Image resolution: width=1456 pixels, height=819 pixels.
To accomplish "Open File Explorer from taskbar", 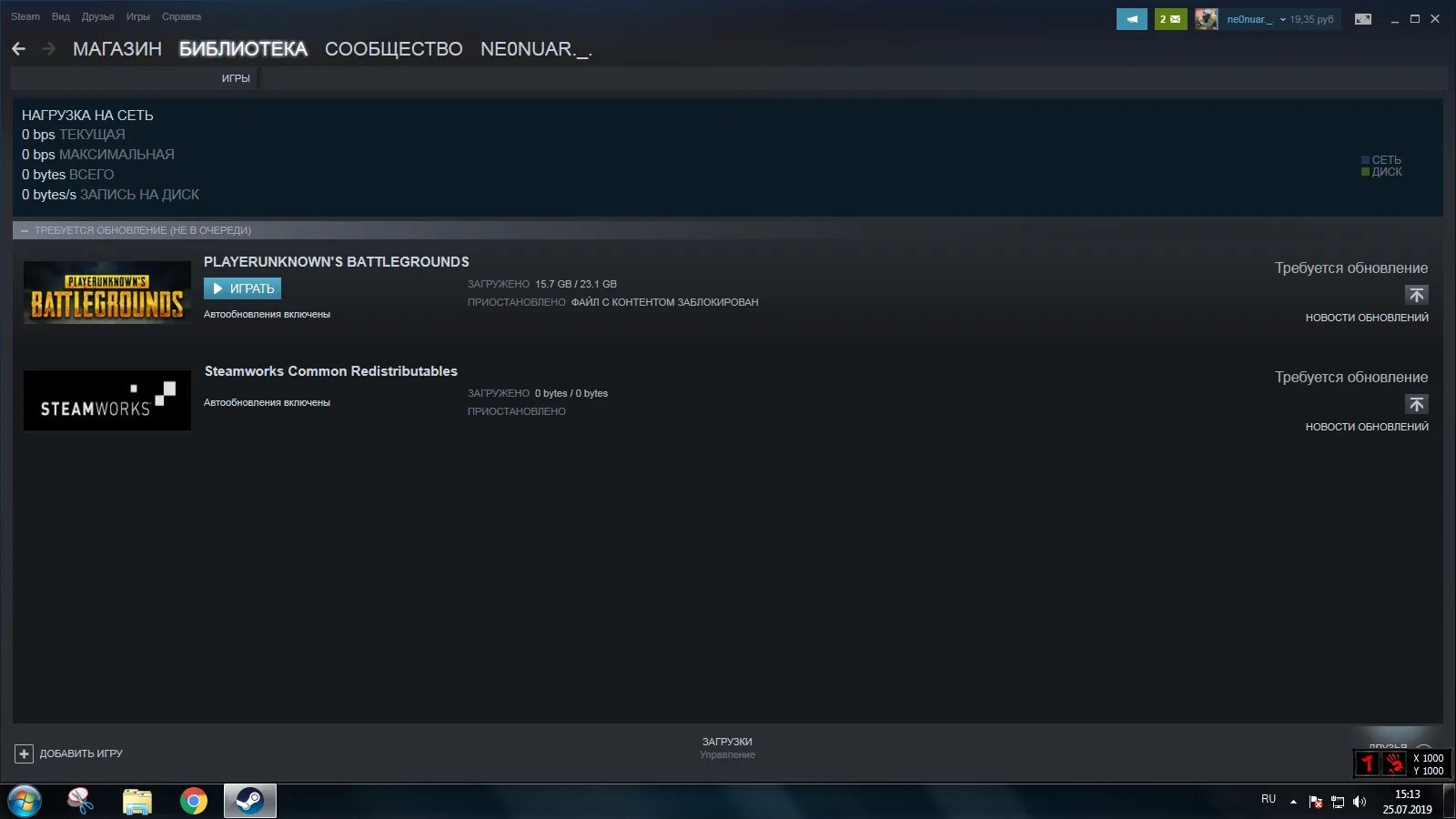I will tap(136, 801).
